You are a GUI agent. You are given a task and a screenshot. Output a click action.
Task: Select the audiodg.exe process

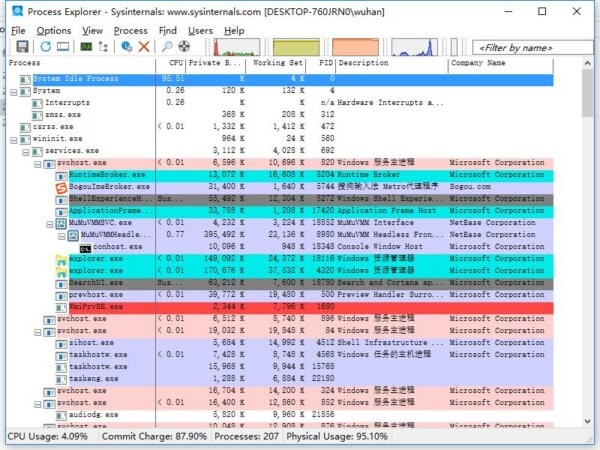(x=280, y=415)
